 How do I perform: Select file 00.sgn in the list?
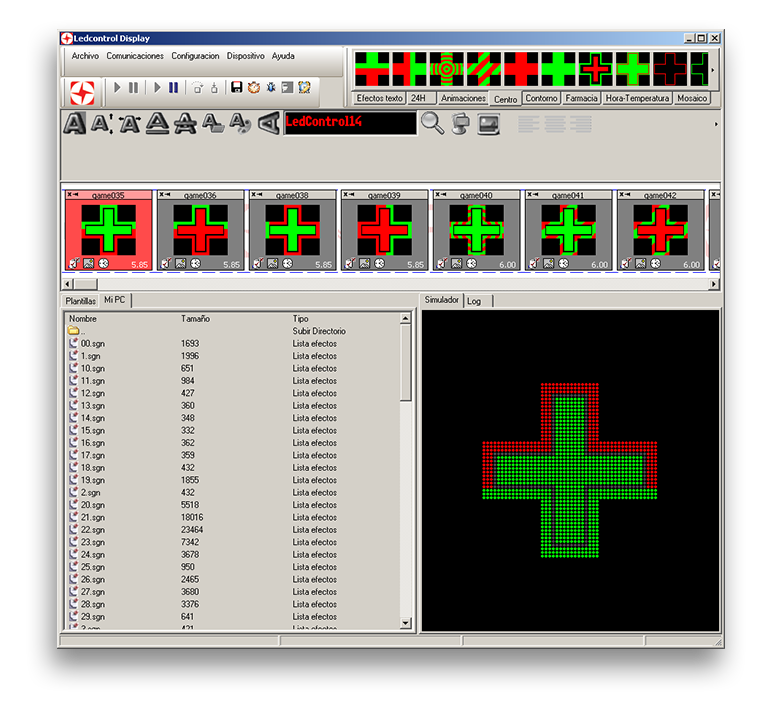coord(232,343)
